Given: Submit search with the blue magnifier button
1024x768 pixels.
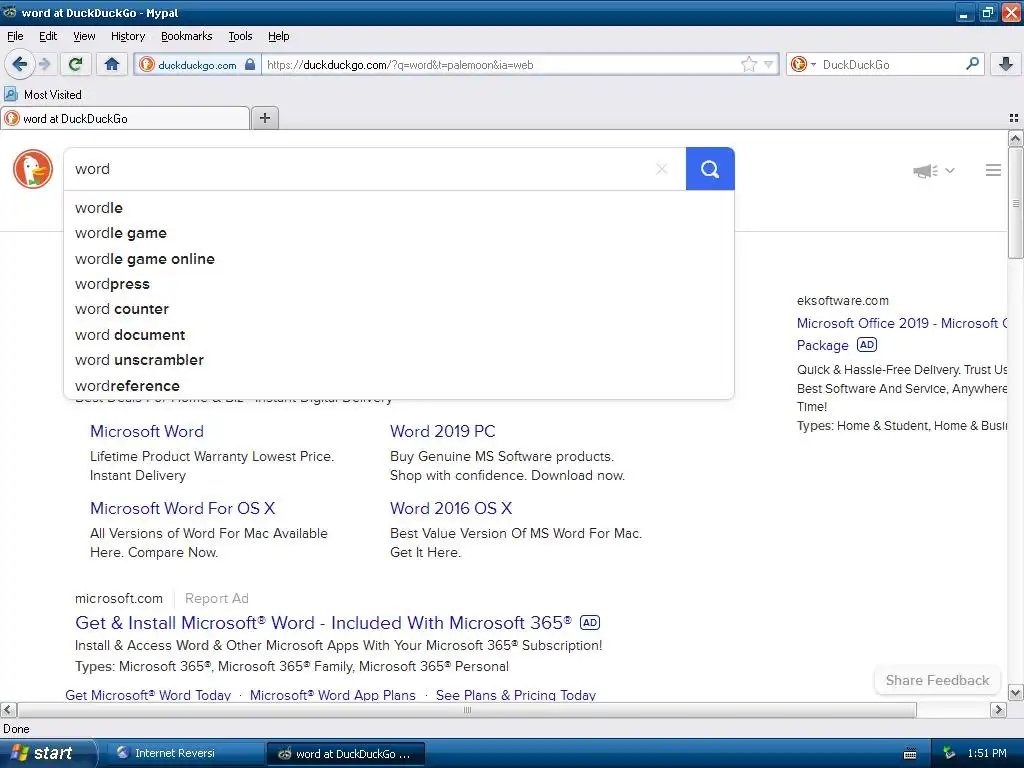Looking at the screenshot, I should click(710, 169).
